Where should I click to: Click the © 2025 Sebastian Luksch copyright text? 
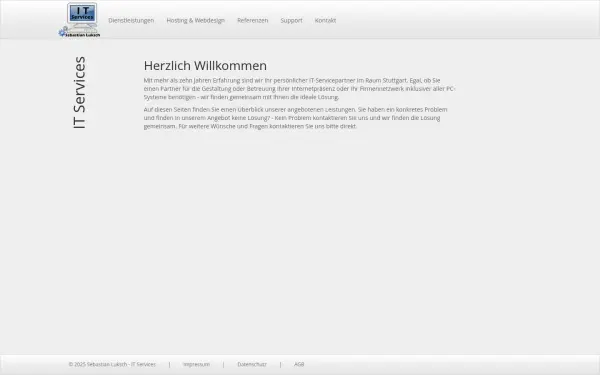point(112,364)
